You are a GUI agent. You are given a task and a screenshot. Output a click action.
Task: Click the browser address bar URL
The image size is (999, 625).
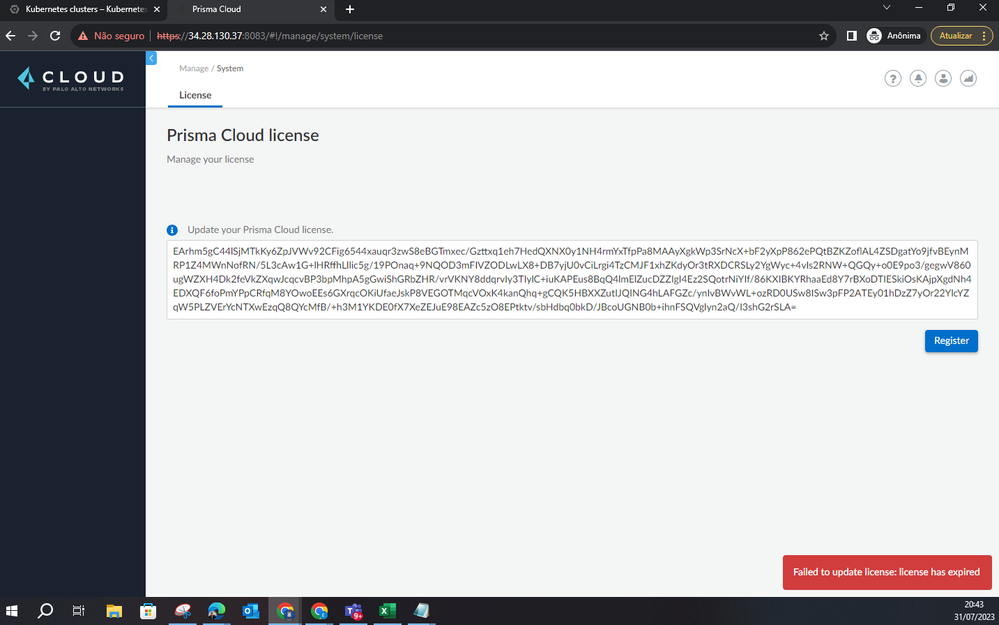(270, 36)
